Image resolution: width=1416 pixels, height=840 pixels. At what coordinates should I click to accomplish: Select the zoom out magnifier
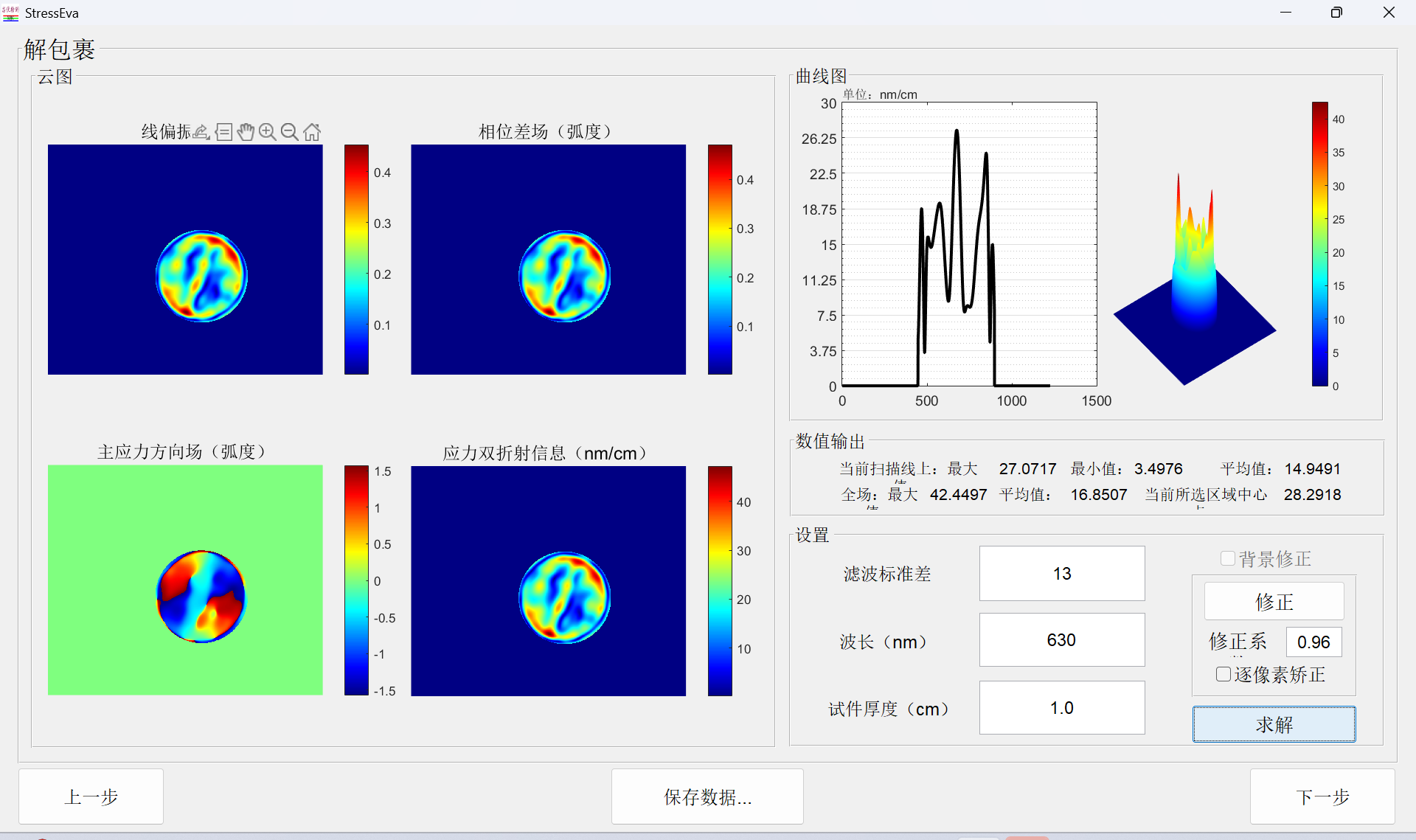point(290,132)
